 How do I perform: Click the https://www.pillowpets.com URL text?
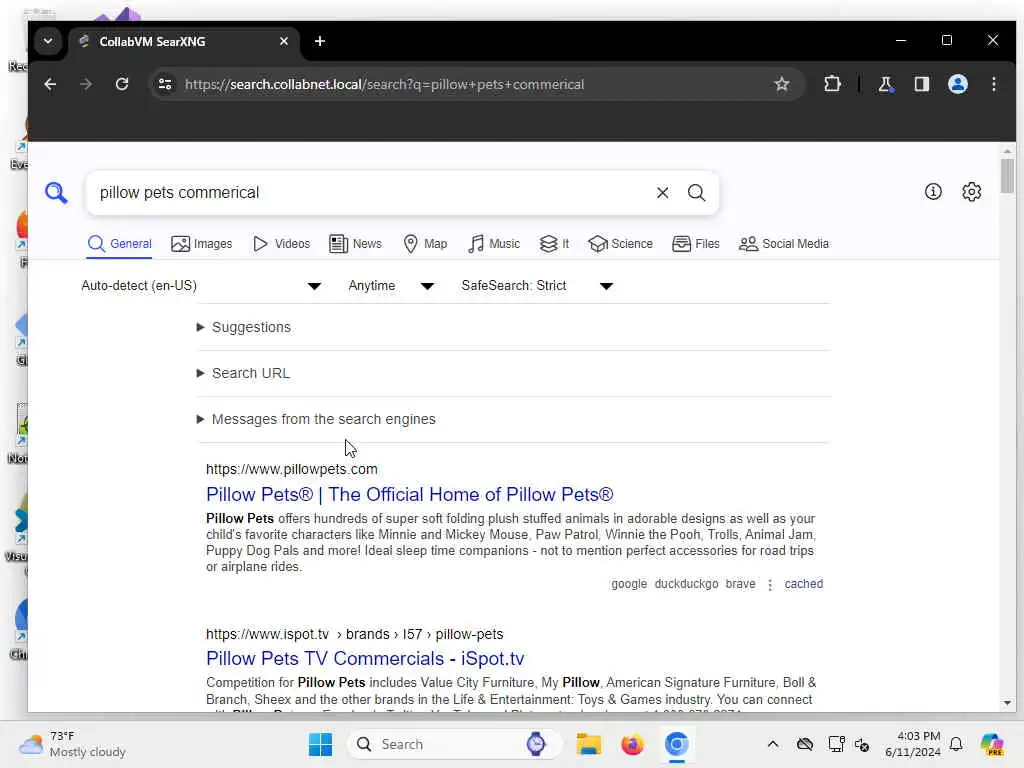click(291, 469)
